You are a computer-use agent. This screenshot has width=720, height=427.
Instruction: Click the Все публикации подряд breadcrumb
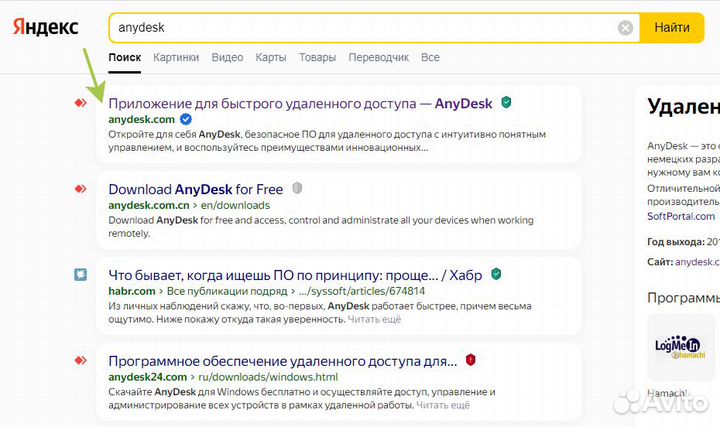tap(227, 291)
